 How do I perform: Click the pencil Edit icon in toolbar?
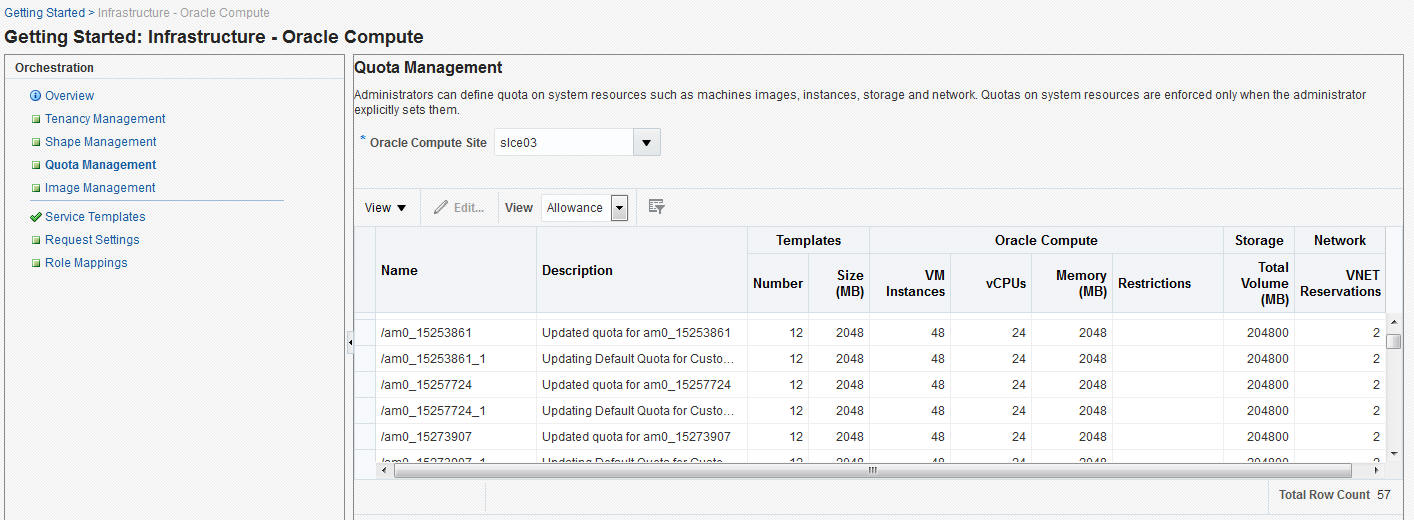coord(441,208)
